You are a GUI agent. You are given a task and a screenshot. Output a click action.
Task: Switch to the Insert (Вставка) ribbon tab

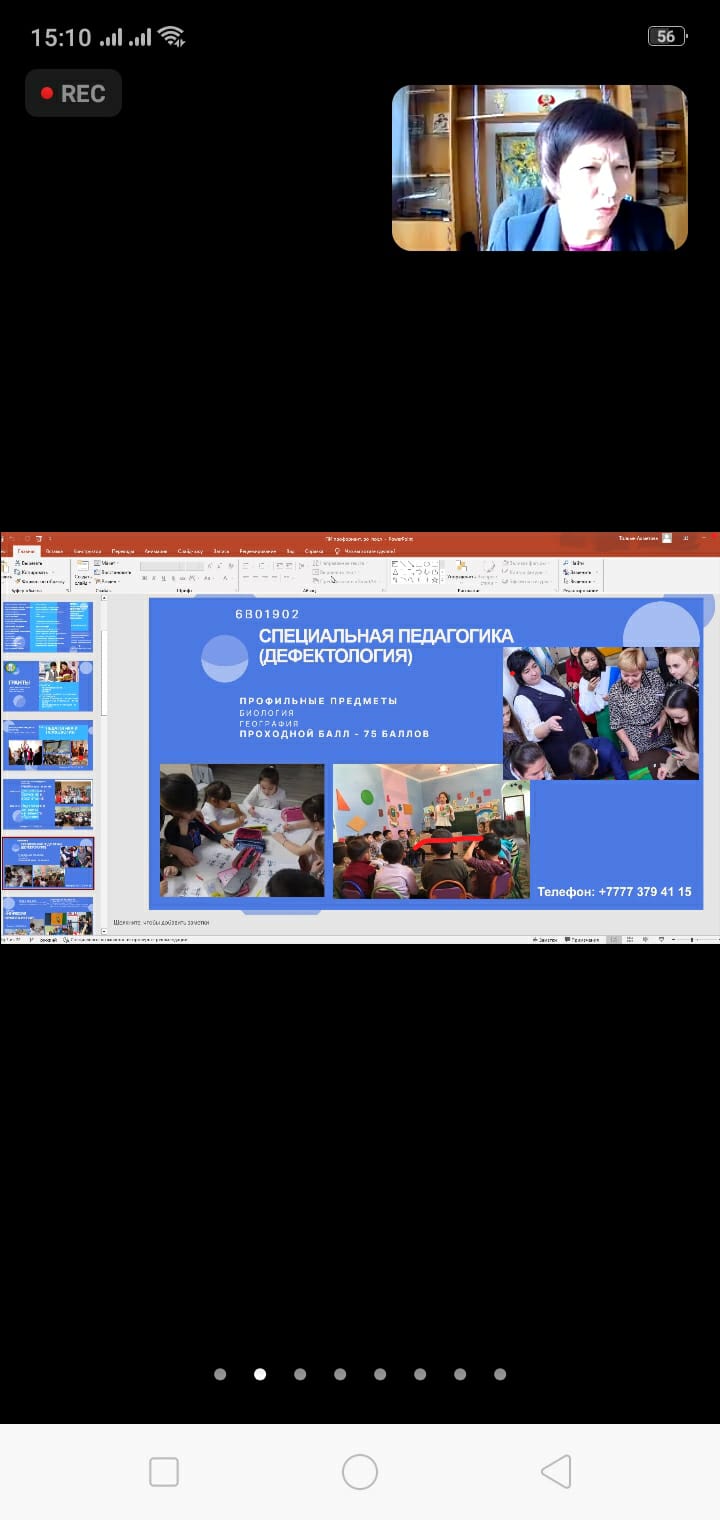(54, 551)
